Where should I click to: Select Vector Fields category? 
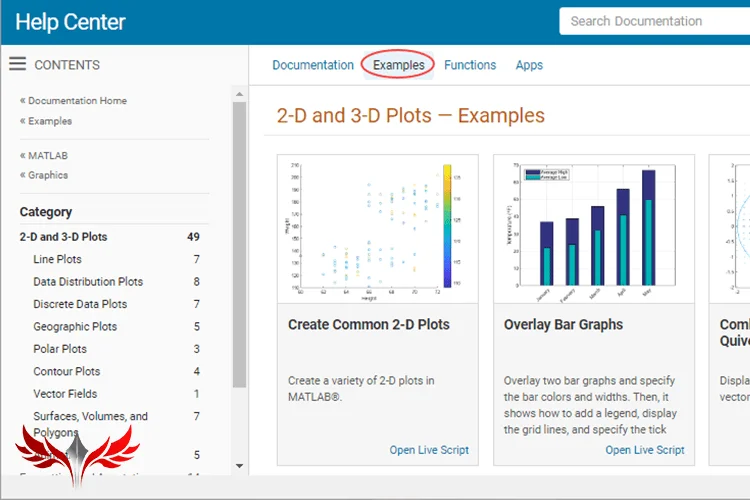65,394
